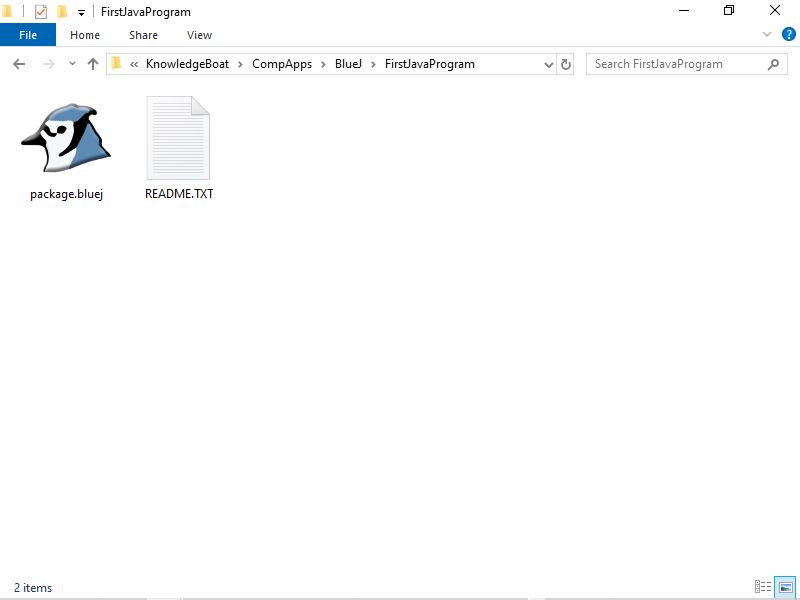Click FirstJavaProgram in the breadcrumb path
800x600 pixels.
coord(430,64)
